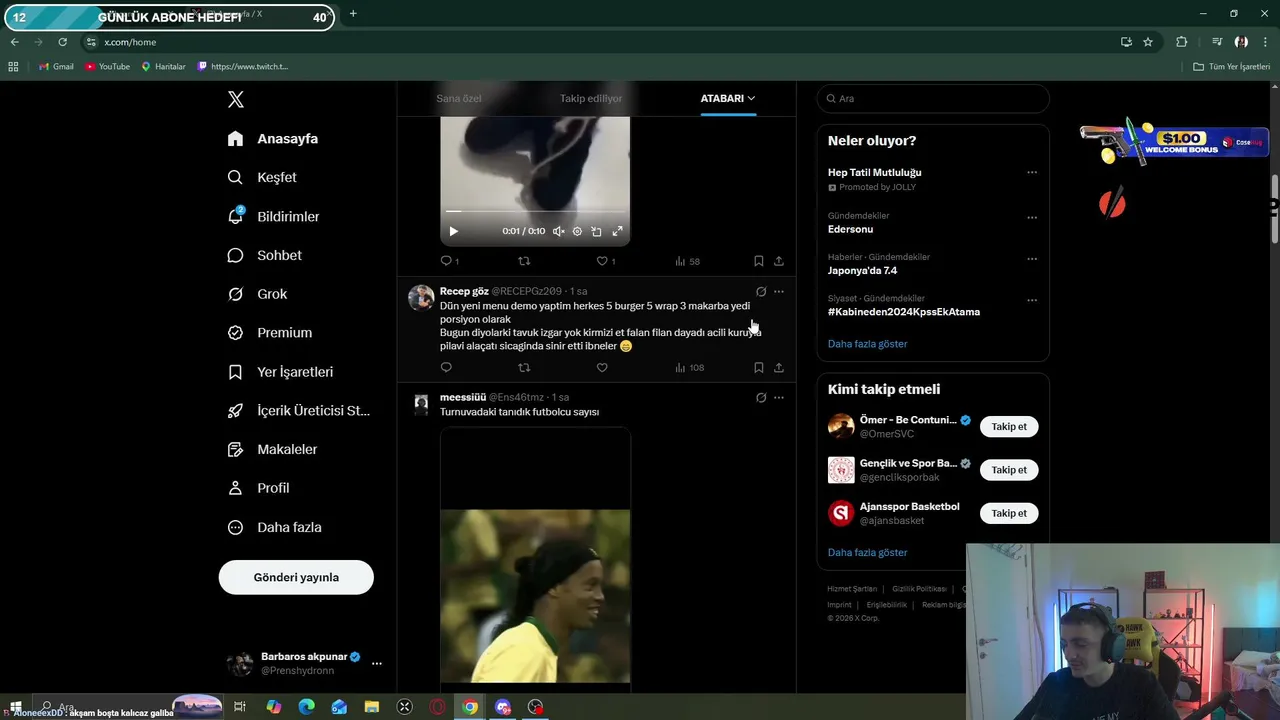Image resolution: width=1280 pixels, height=720 pixels.
Task: Open Bildirimler notifications
Action: click(273, 216)
